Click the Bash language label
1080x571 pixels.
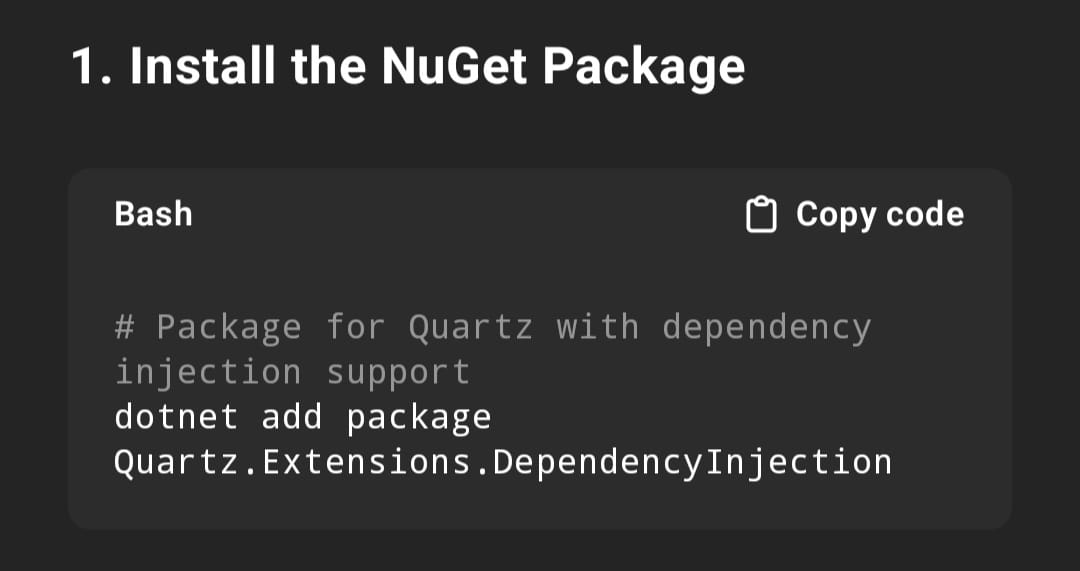tap(153, 214)
